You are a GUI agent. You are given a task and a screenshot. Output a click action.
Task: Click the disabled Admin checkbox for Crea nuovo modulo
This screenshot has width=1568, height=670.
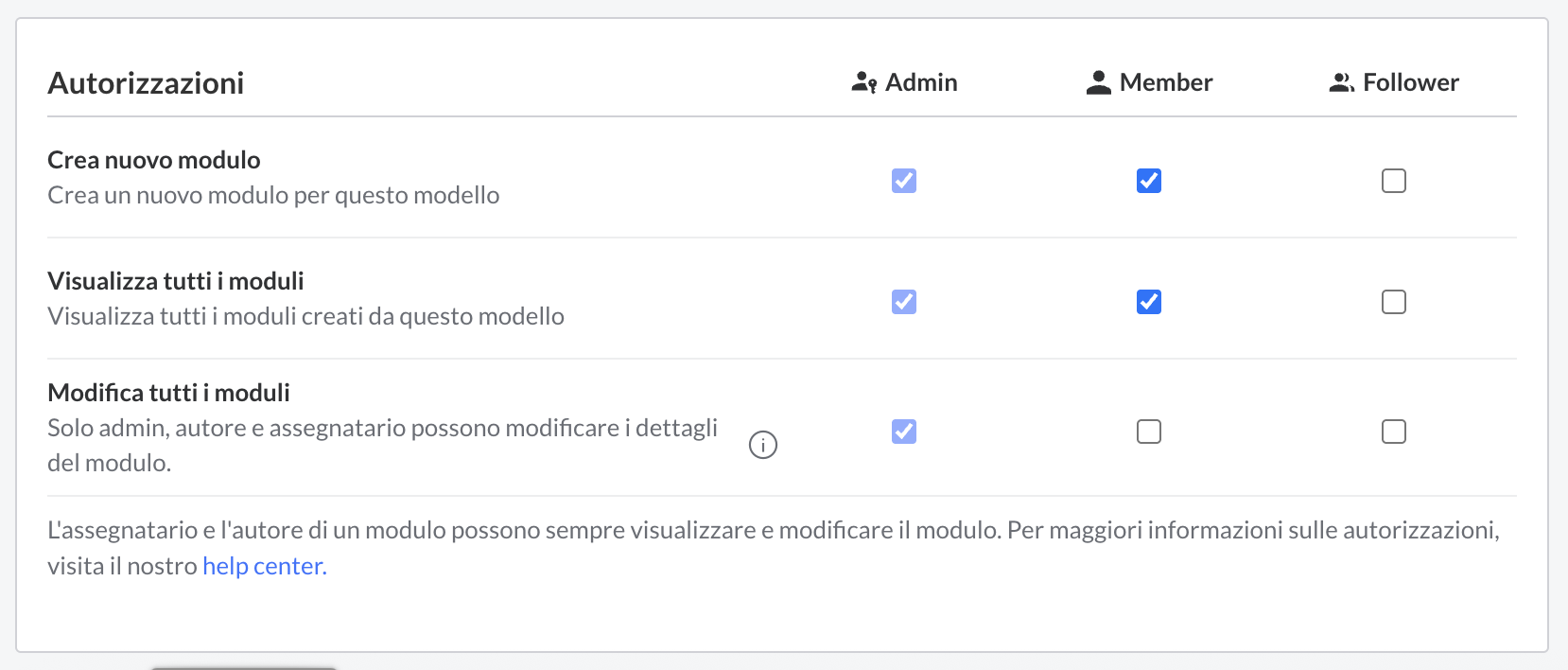[903, 180]
